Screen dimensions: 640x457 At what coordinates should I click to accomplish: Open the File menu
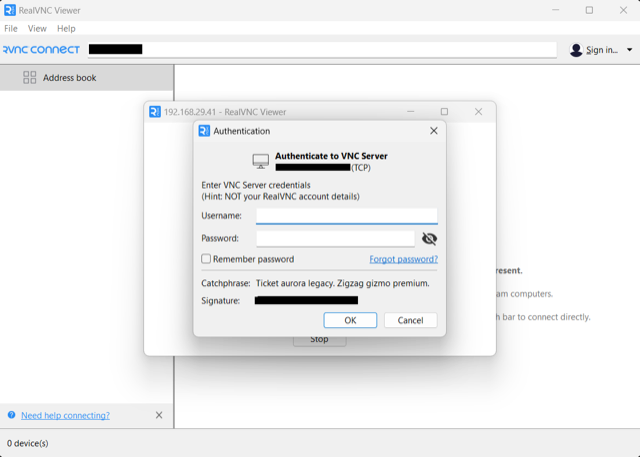click(x=11, y=29)
